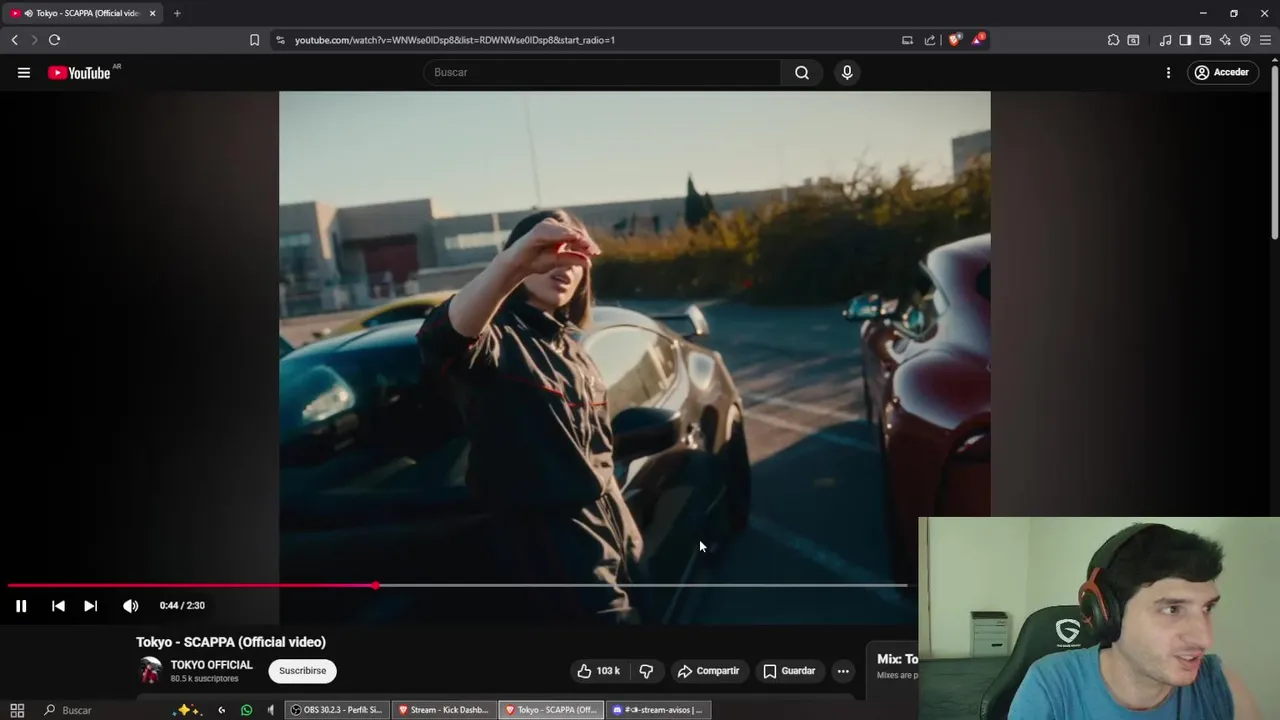Click taskbar speaker volume icon
The height and width of the screenshot is (720, 1280).
[270, 710]
